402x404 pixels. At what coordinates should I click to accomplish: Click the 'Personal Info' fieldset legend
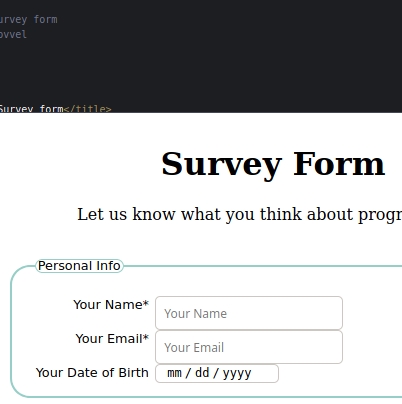pyautogui.click(x=79, y=266)
